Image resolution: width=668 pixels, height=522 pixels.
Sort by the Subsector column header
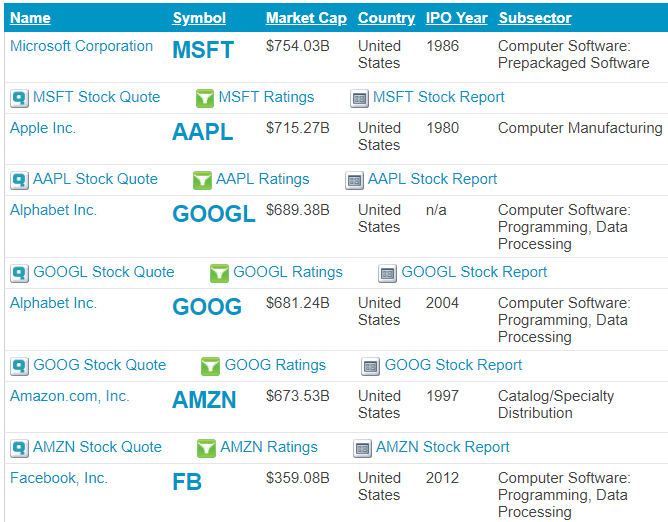tap(535, 18)
